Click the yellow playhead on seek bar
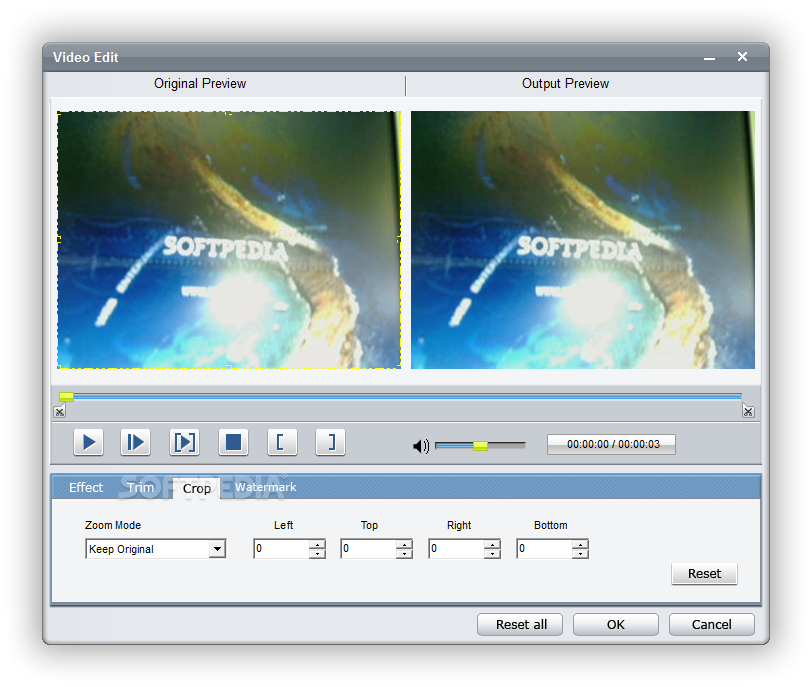 [x=66, y=397]
